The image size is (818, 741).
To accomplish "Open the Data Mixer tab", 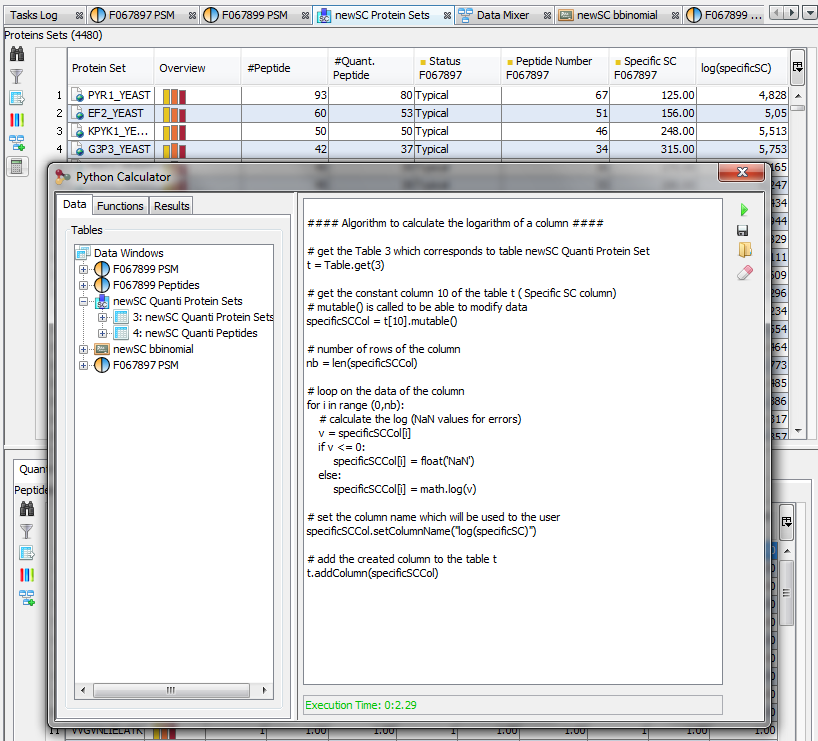I will pos(502,15).
